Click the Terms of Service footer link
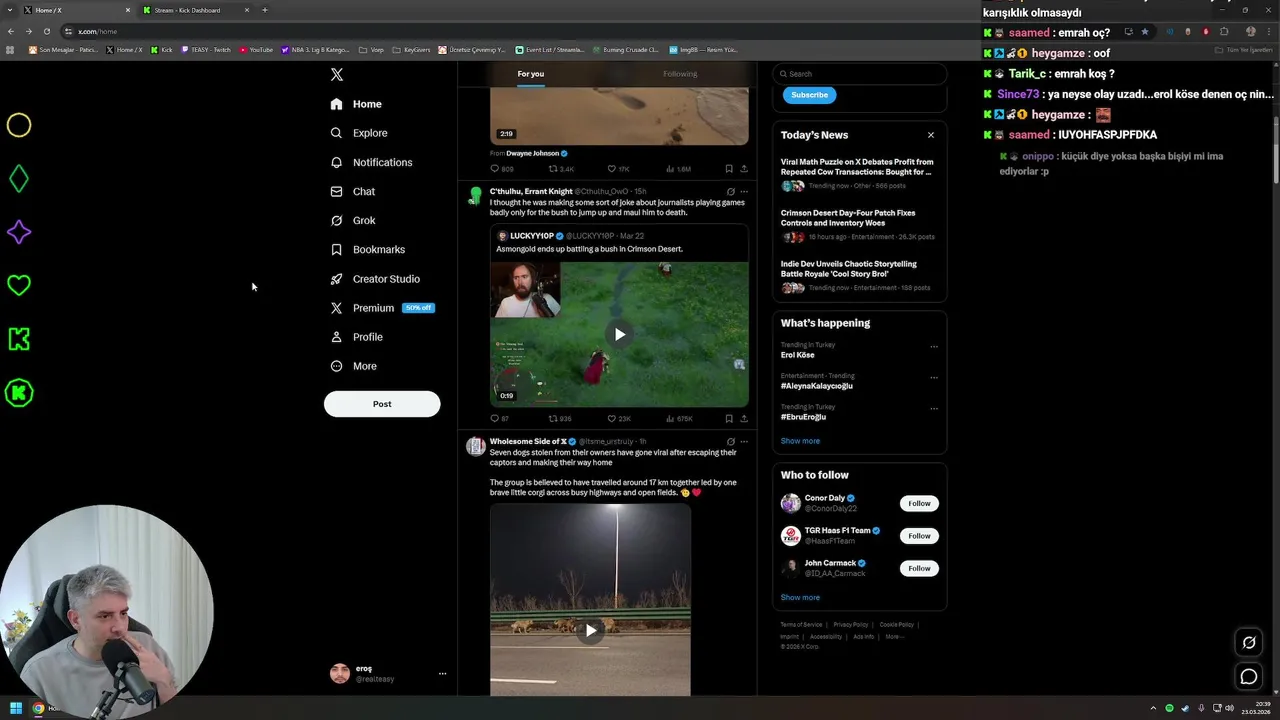The height and width of the screenshot is (720, 1280). pos(801,625)
